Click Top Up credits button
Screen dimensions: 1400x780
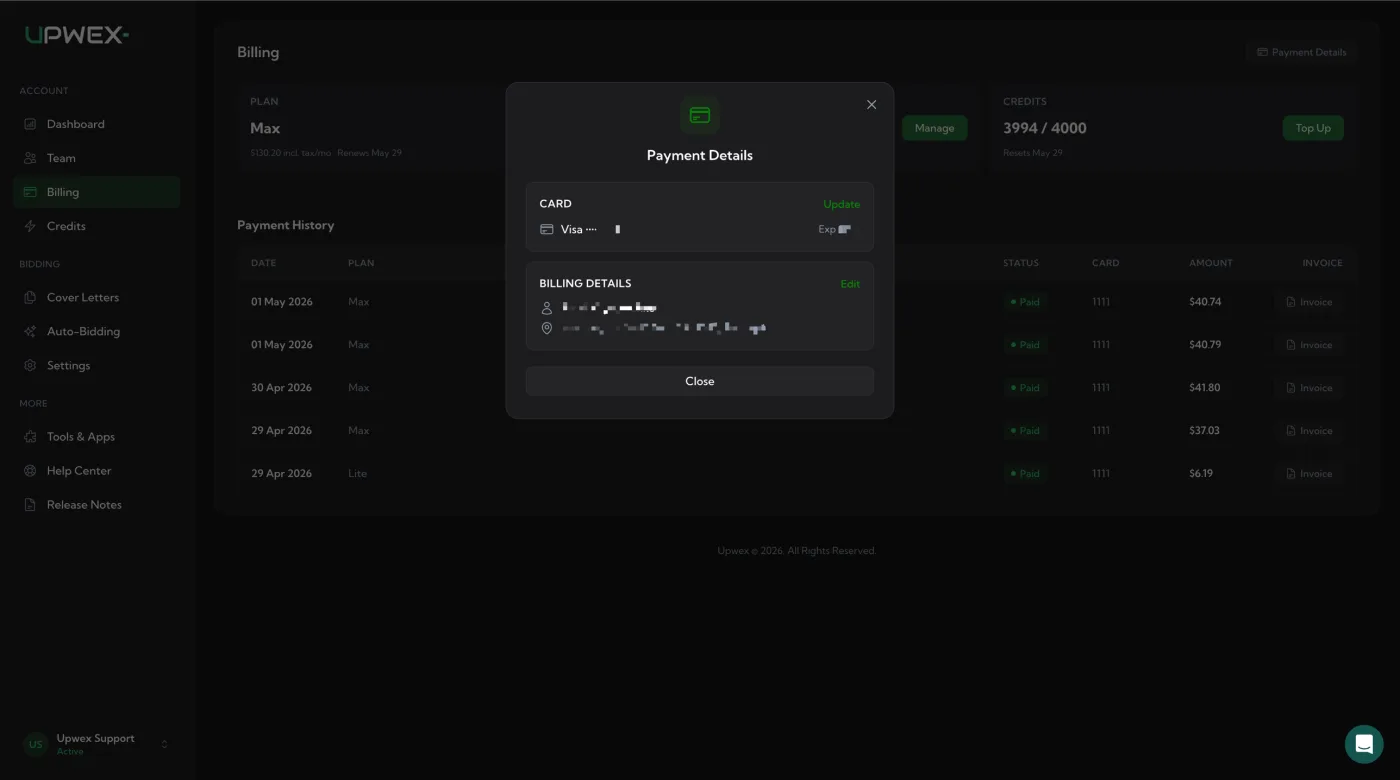[x=1313, y=128]
